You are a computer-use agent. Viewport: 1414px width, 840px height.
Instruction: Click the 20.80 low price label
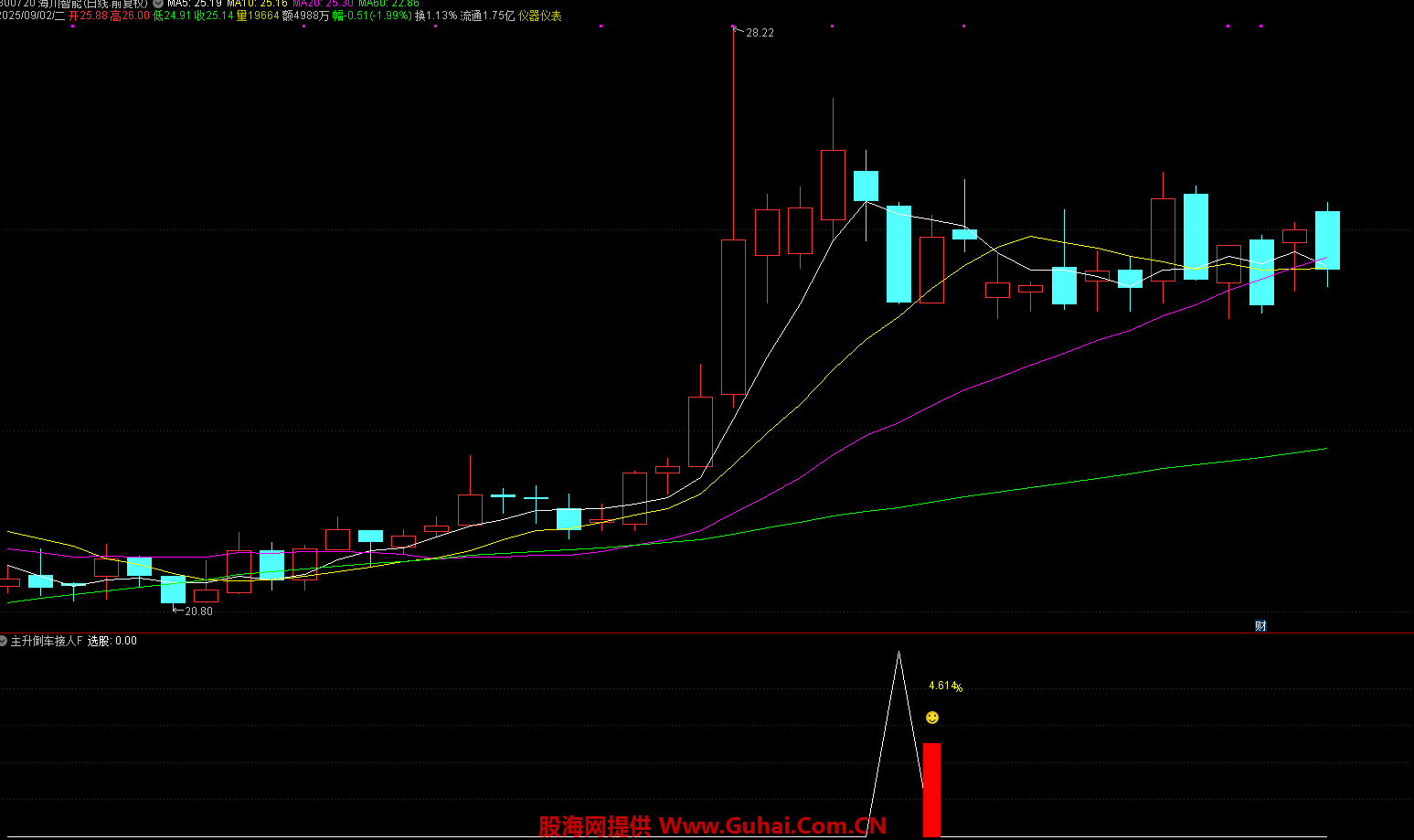pyautogui.click(x=198, y=611)
